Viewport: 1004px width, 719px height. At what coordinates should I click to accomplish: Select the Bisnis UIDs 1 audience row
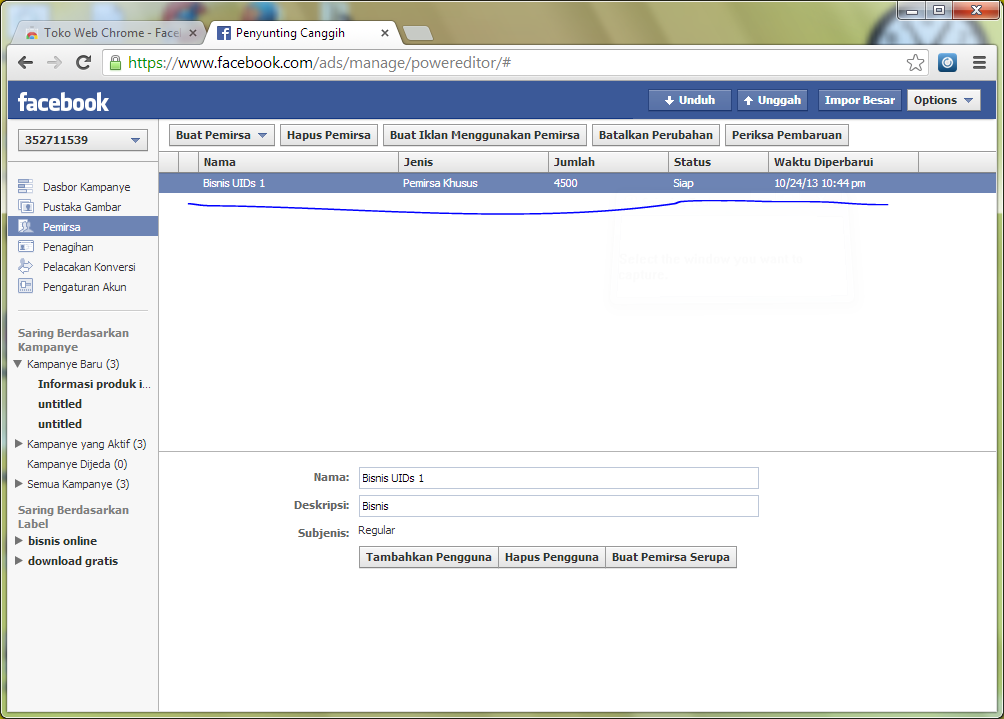[577, 183]
